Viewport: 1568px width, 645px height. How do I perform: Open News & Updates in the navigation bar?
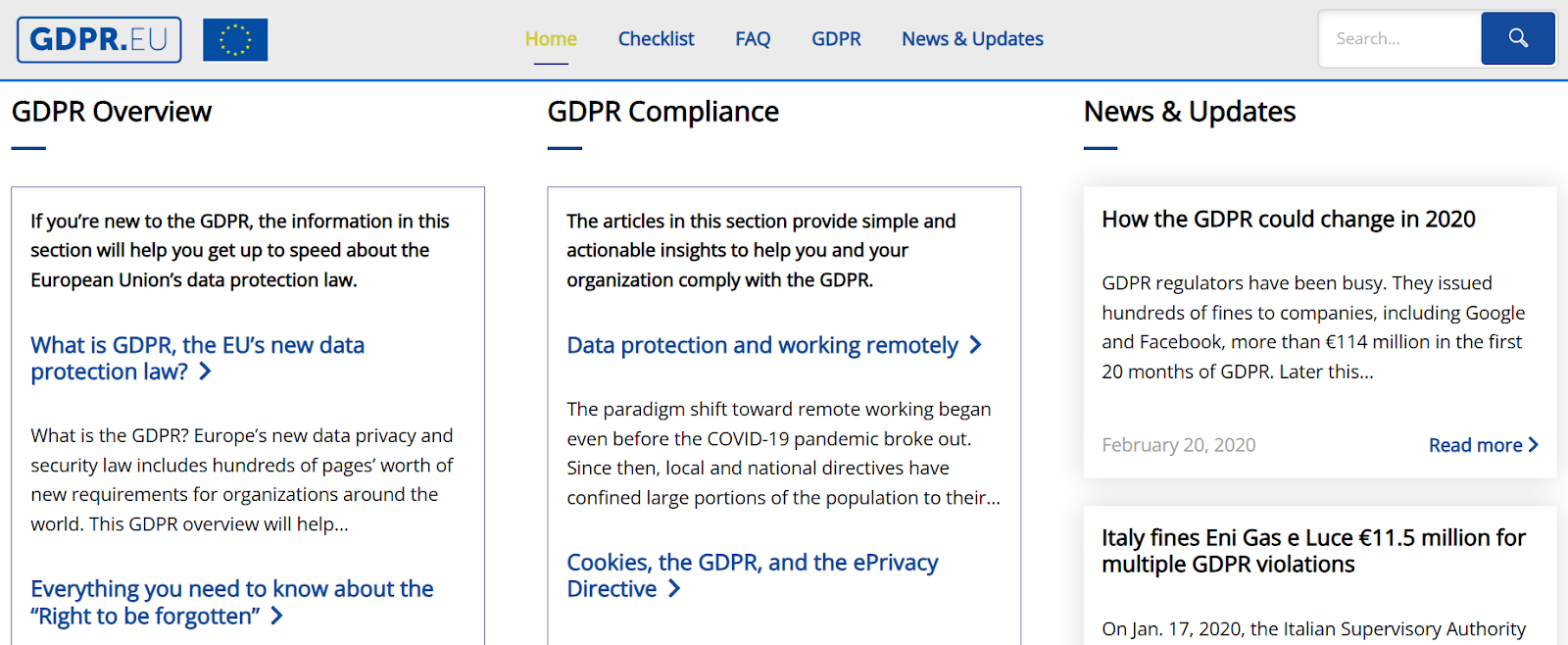[x=972, y=39]
